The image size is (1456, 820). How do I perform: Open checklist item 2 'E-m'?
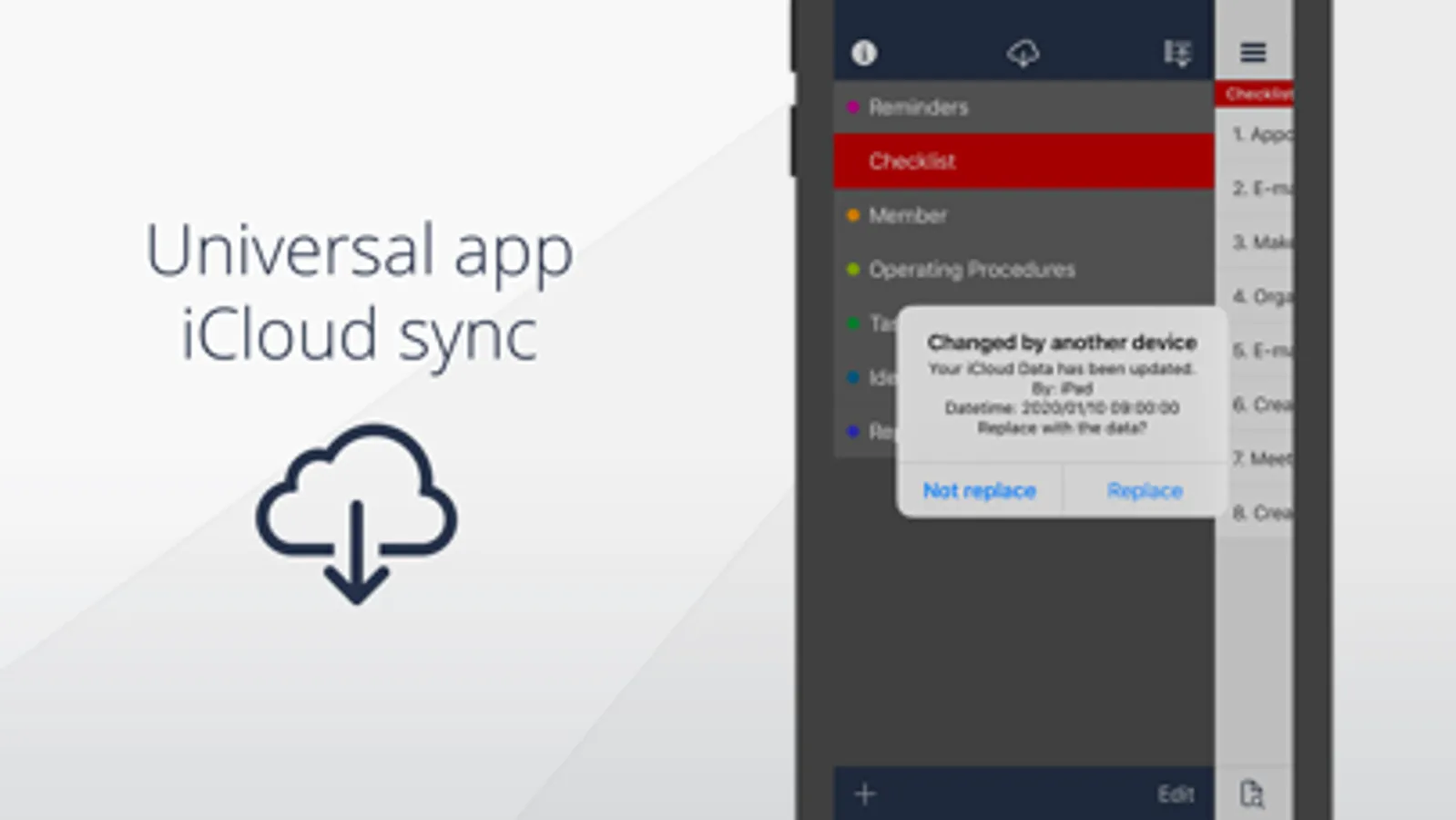(x=1254, y=188)
